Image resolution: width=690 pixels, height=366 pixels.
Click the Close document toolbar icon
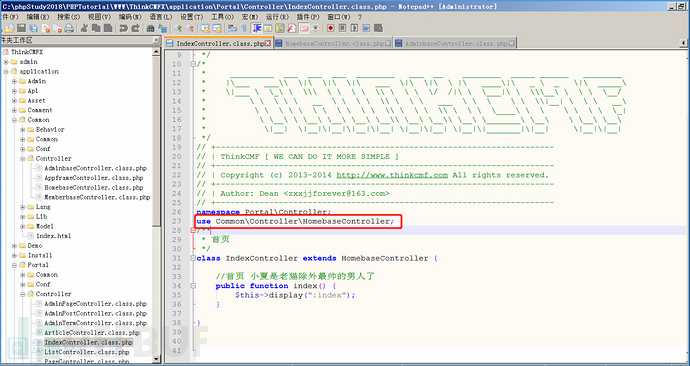tap(46, 28)
